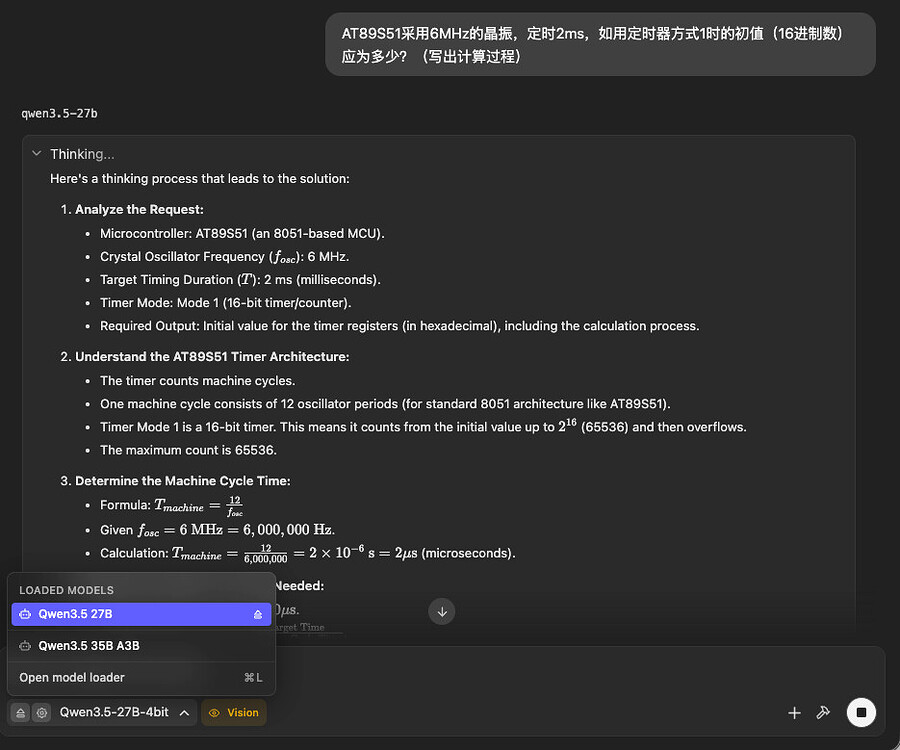The height and width of the screenshot is (750, 900).
Task: Click the qwen3.5-27b model name label
Action: click(x=59, y=114)
